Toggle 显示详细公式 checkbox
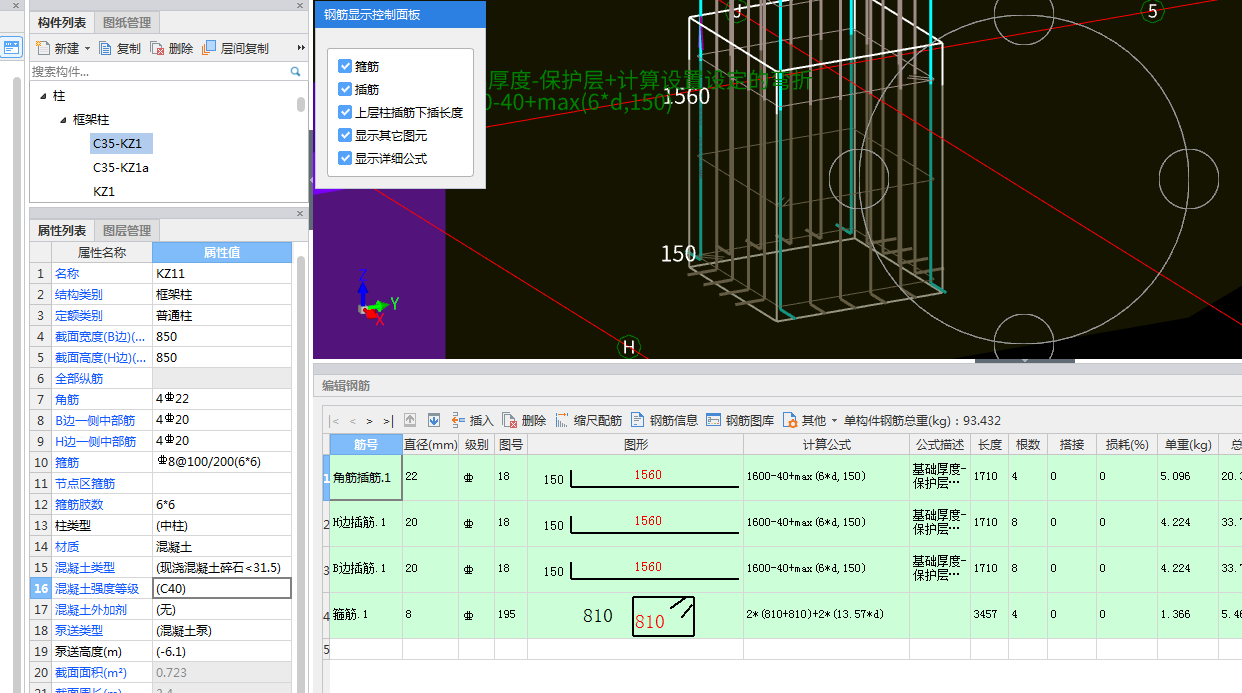 point(345,158)
